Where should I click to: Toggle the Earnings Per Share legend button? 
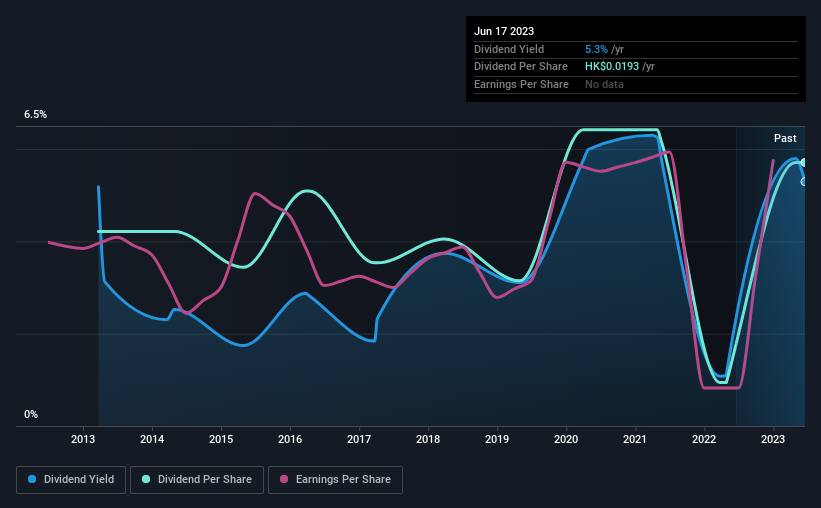(335, 479)
